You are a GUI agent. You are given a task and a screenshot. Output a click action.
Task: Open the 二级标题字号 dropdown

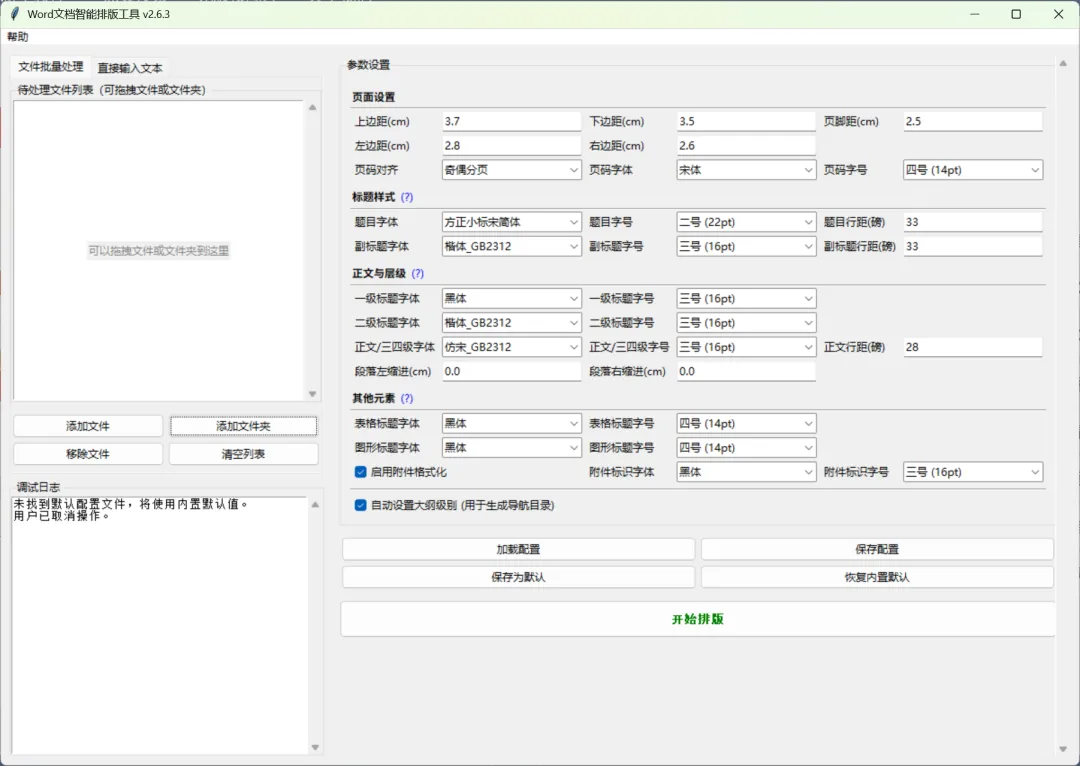[x=747, y=322]
